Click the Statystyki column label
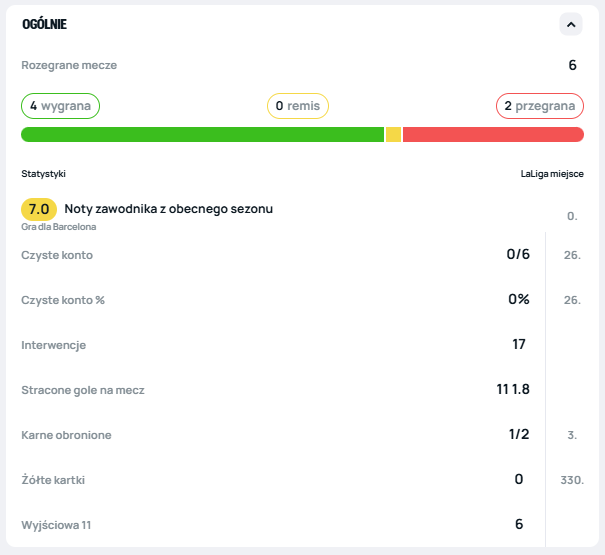Viewport: 605px width, 555px height. tap(43, 174)
